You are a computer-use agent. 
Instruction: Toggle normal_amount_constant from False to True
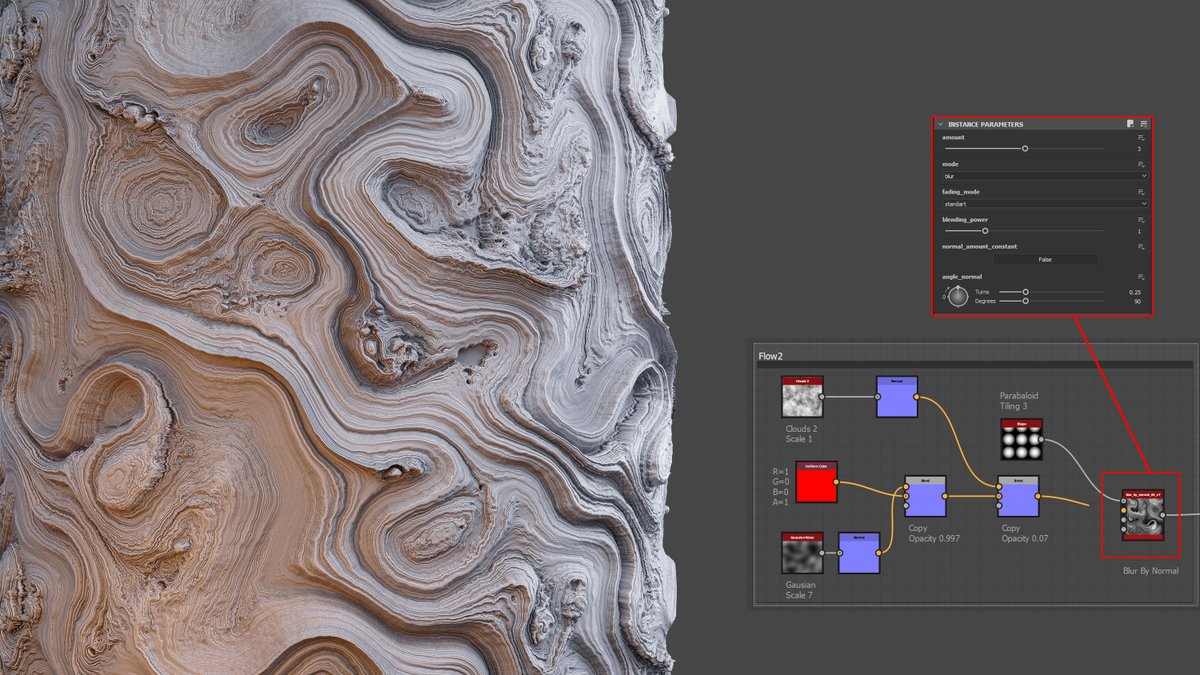[x=1045, y=259]
